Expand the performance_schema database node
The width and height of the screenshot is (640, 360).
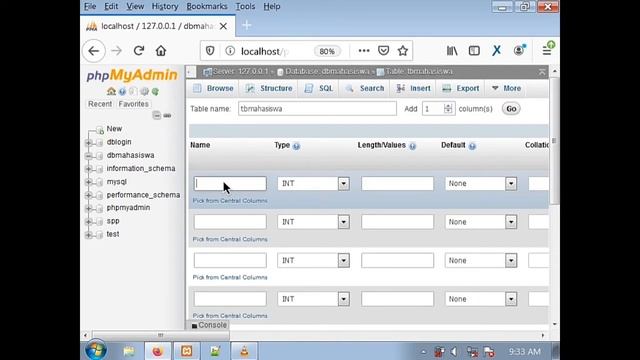click(x=88, y=195)
